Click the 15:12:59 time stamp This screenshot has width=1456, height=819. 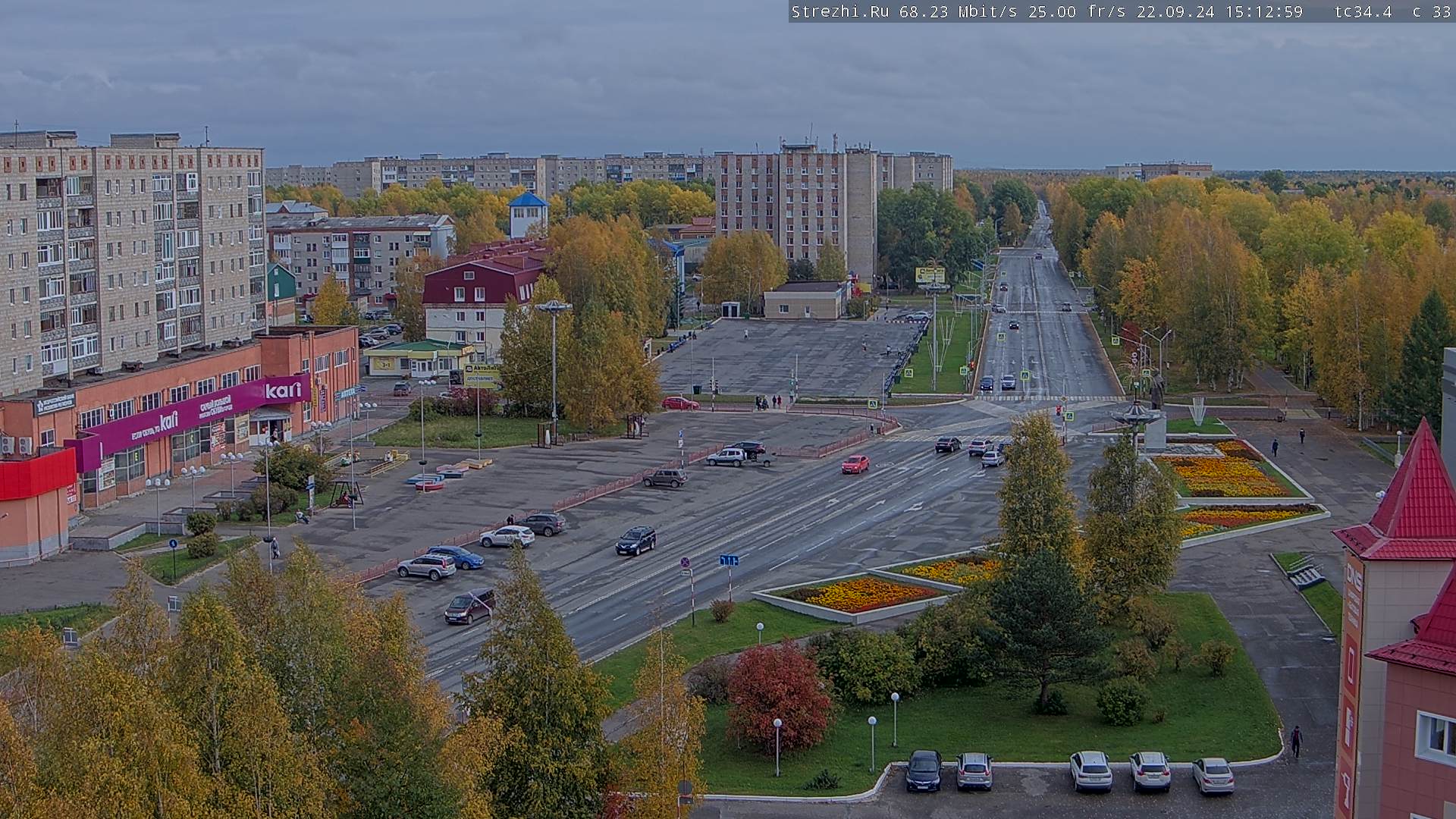[1263, 11]
